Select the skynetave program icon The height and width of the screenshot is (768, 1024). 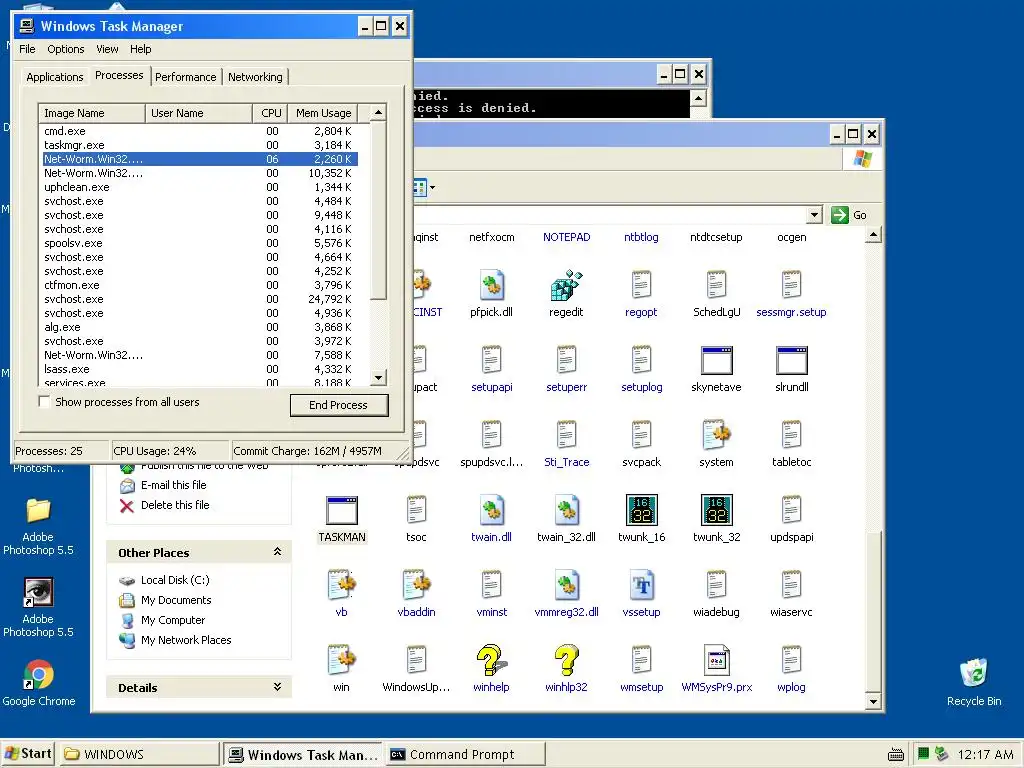tap(716, 360)
